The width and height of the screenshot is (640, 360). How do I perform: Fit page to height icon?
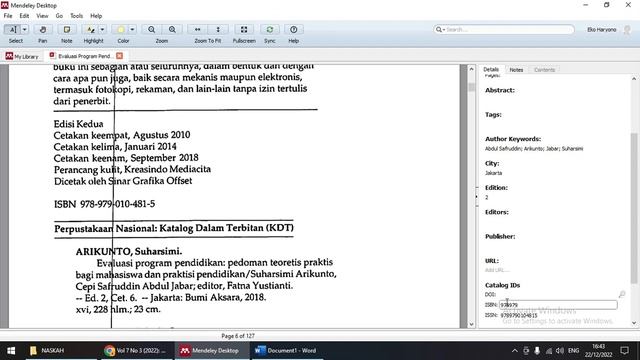point(218,29)
